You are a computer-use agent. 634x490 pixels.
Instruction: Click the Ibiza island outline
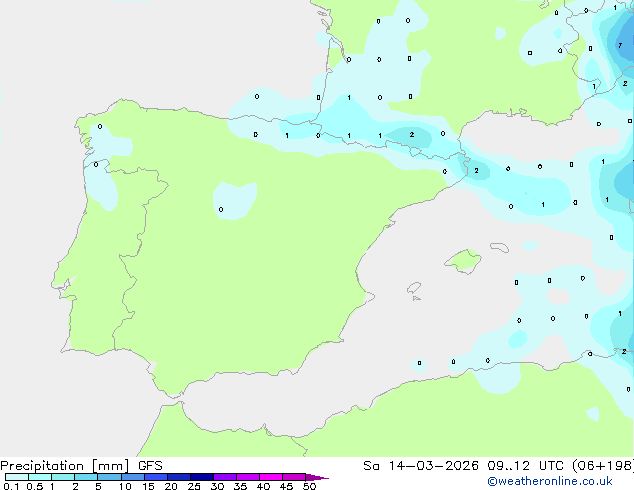pos(414,288)
